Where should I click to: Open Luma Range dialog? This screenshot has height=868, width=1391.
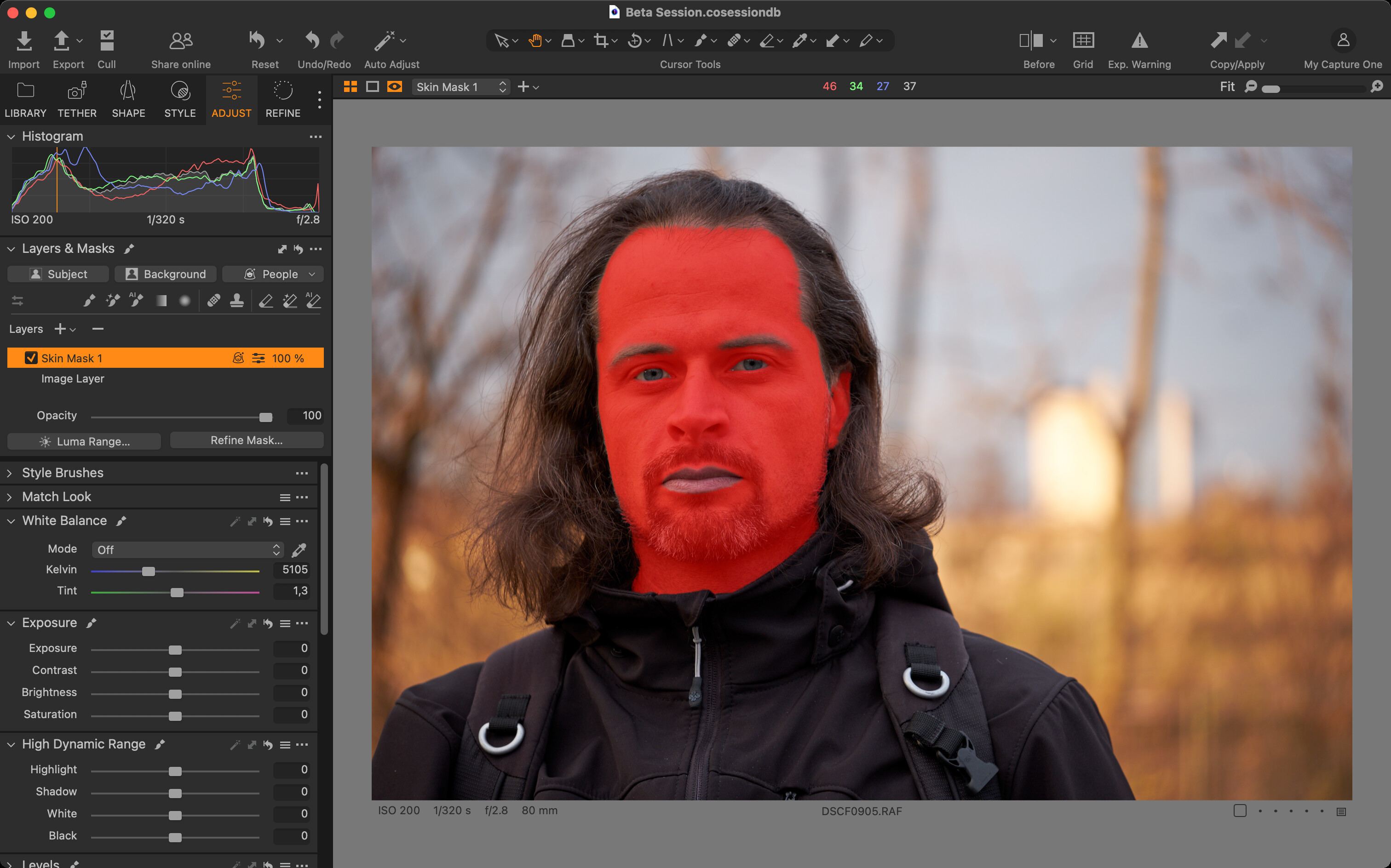pyautogui.click(x=84, y=441)
